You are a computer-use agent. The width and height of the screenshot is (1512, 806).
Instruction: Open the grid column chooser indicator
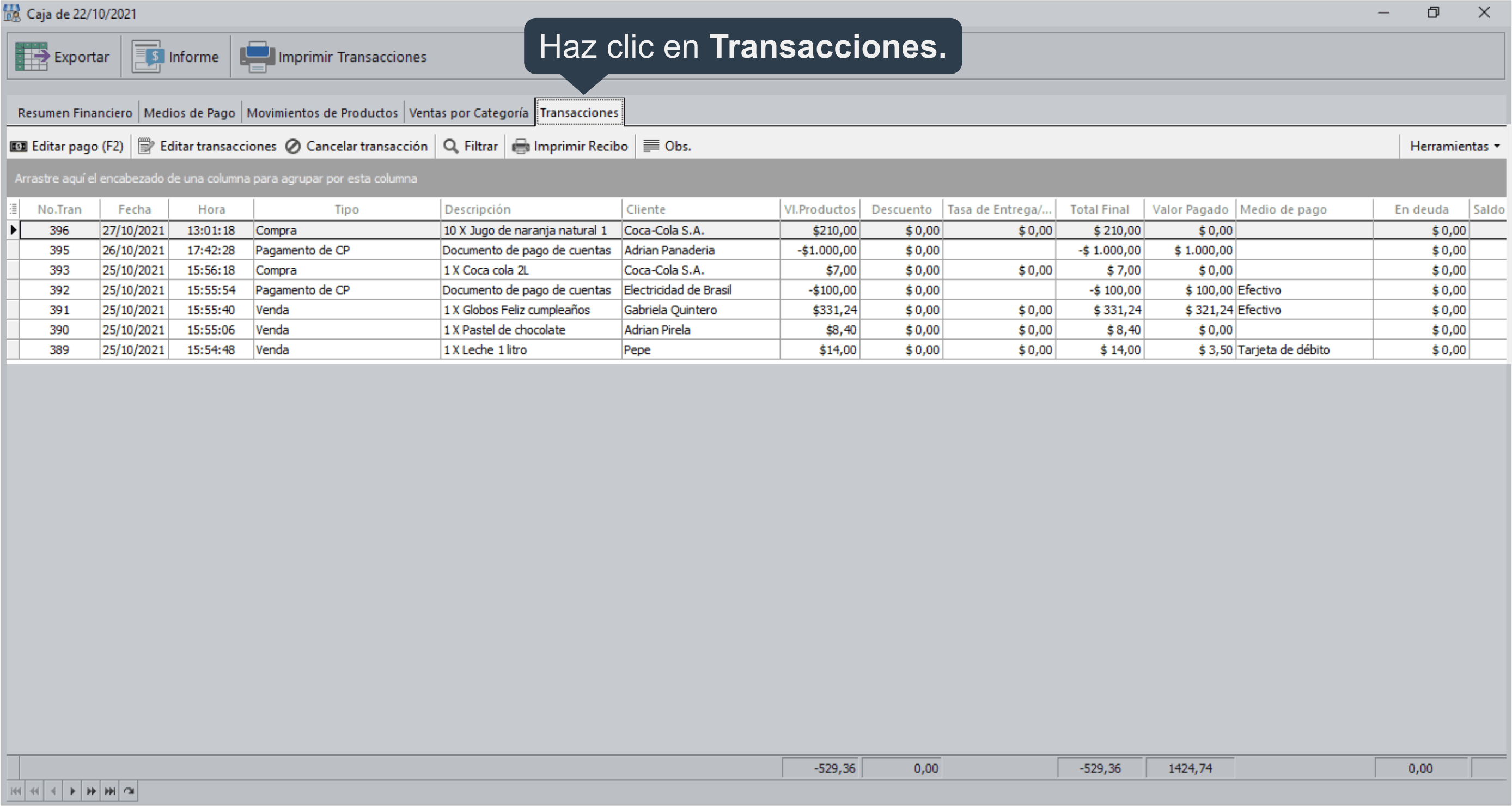13,209
